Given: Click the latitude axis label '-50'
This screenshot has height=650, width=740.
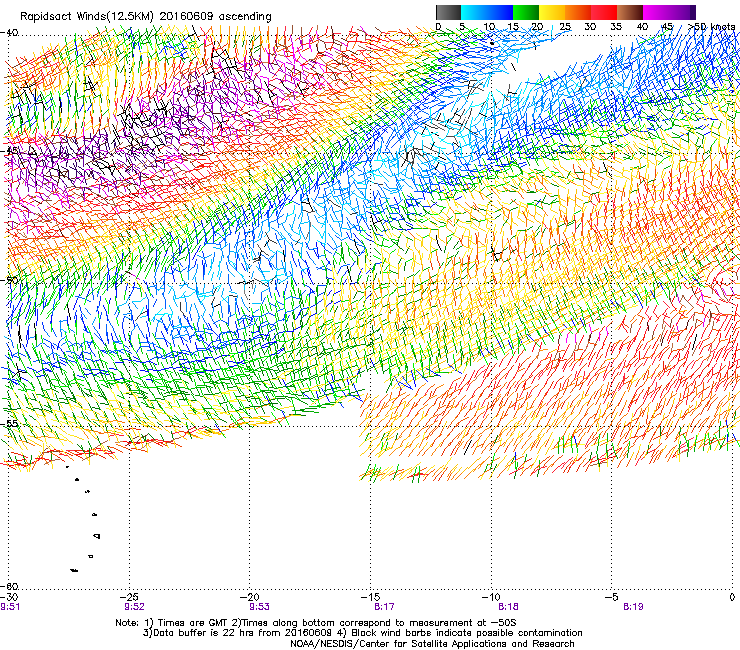Looking at the screenshot, I should [9, 280].
